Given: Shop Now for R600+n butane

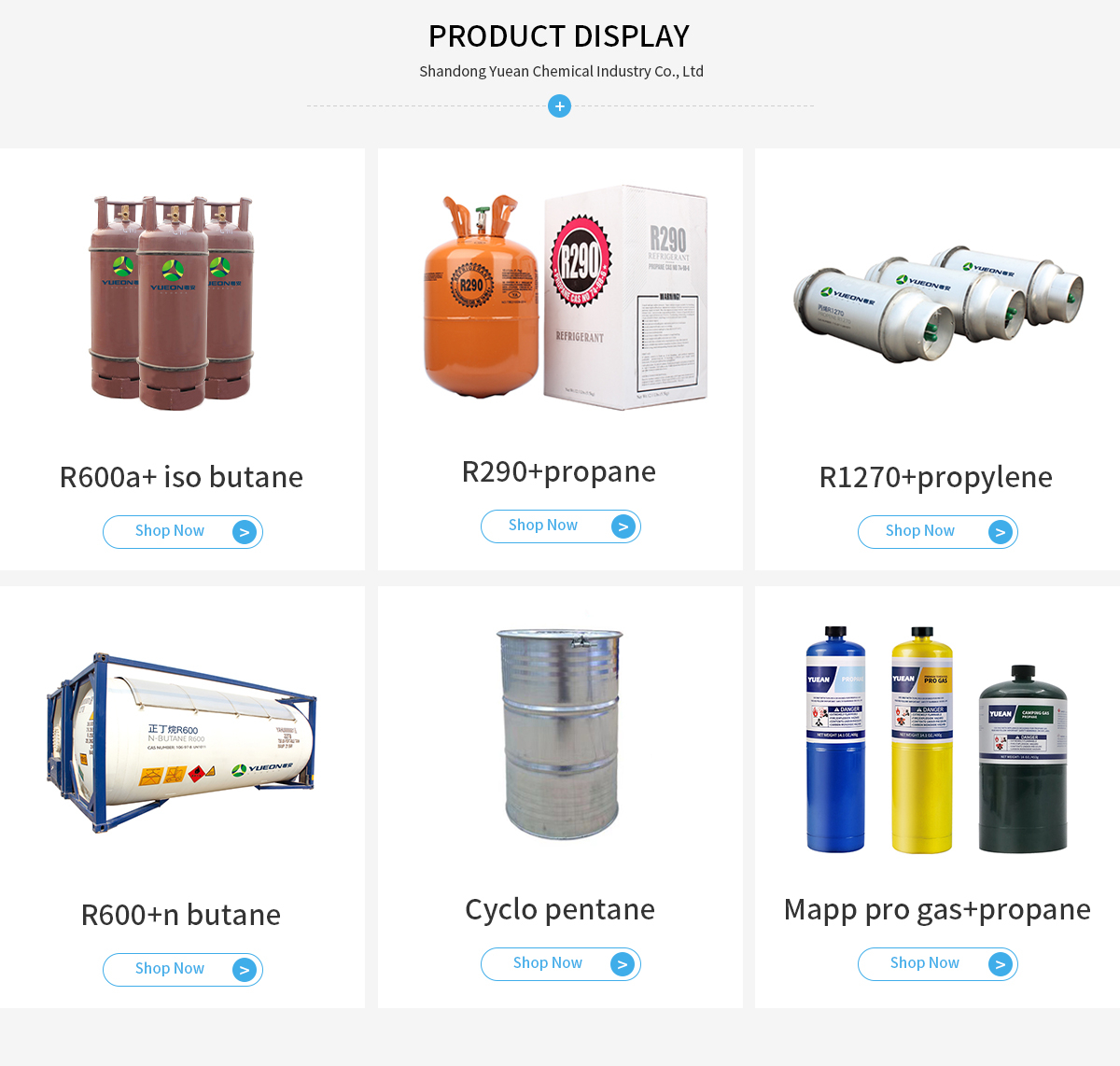Looking at the screenshot, I should pyautogui.click(x=183, y=970).
